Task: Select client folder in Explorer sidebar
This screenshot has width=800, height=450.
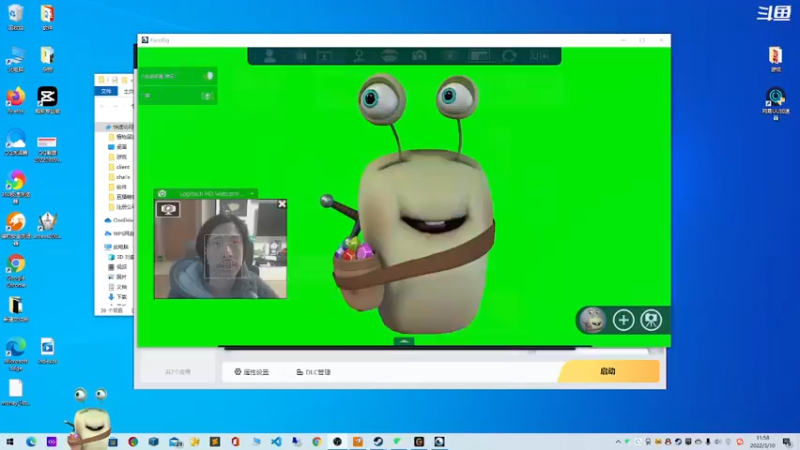Action: pos(119,167)
